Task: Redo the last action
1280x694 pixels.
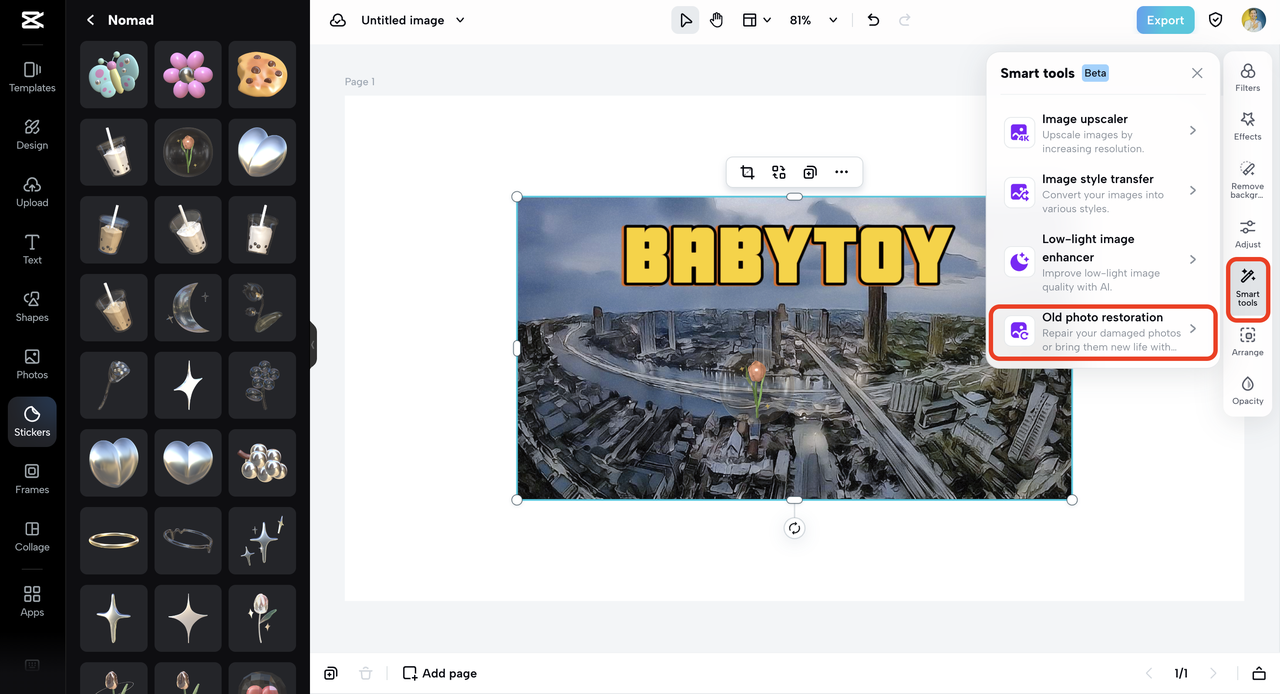Action: coord(905,20)
